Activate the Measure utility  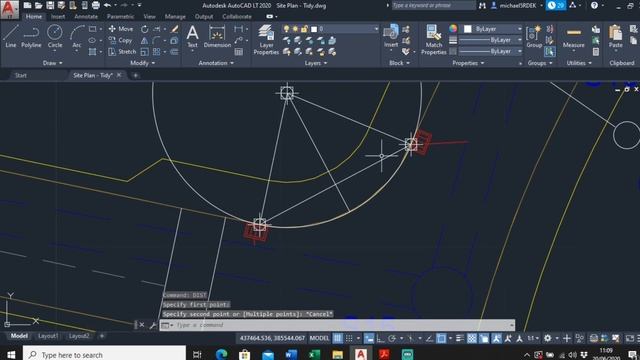coord(573,36)
